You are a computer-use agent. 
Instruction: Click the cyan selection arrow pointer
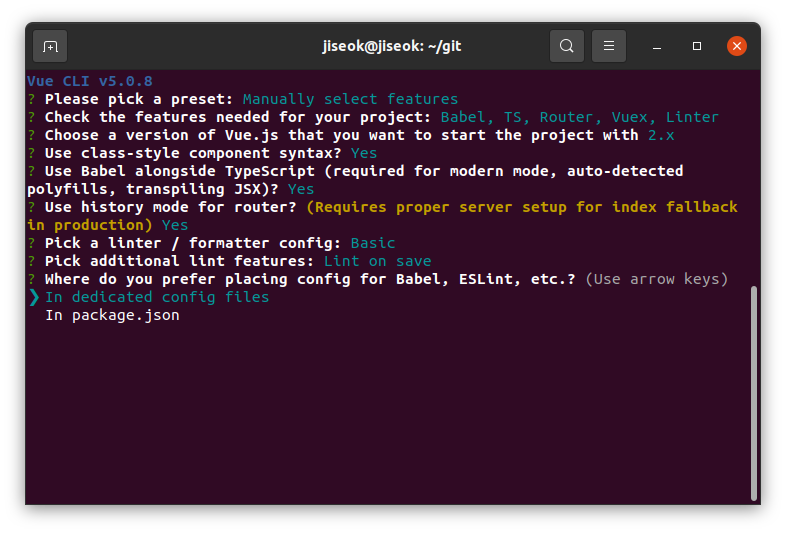pos(34,297)
